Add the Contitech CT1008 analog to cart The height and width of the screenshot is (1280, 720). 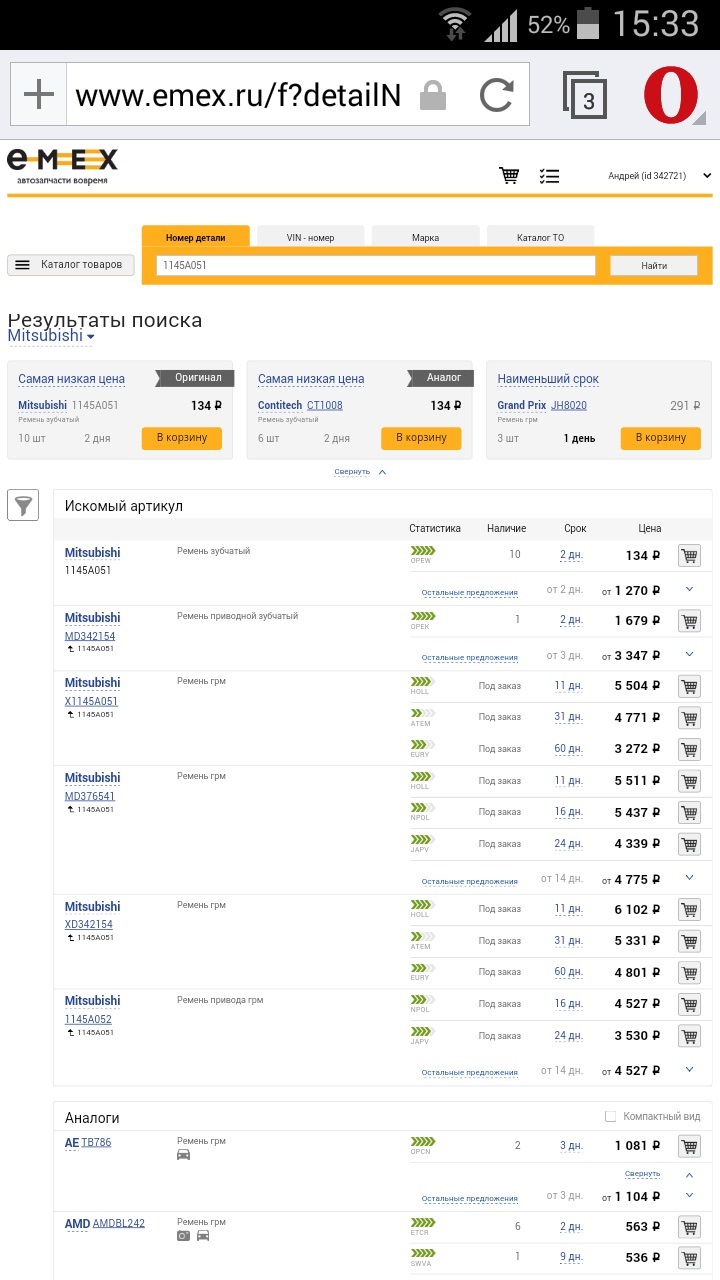[x=421, y=438]
